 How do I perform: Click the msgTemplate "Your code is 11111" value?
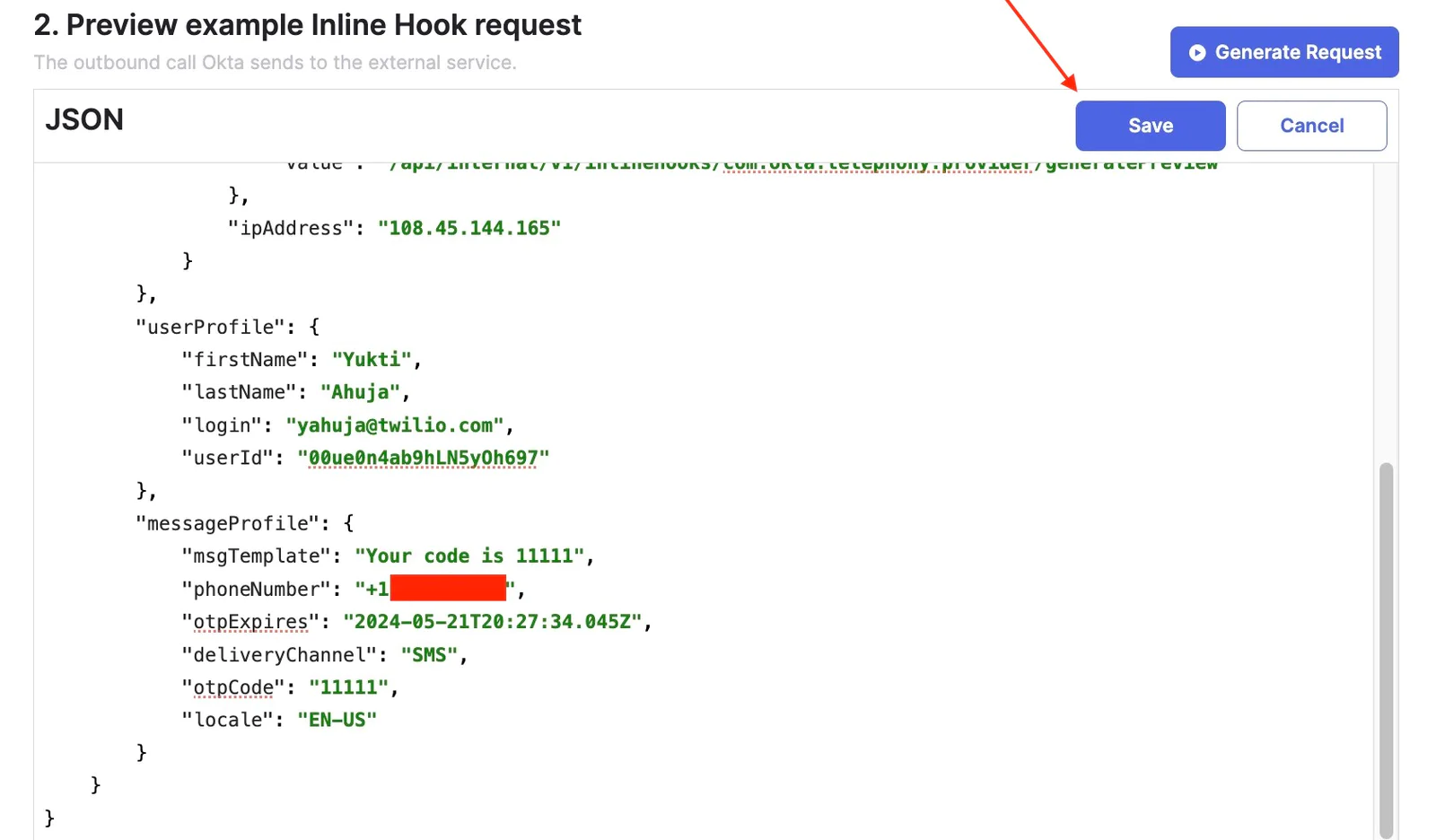[469, 556]
